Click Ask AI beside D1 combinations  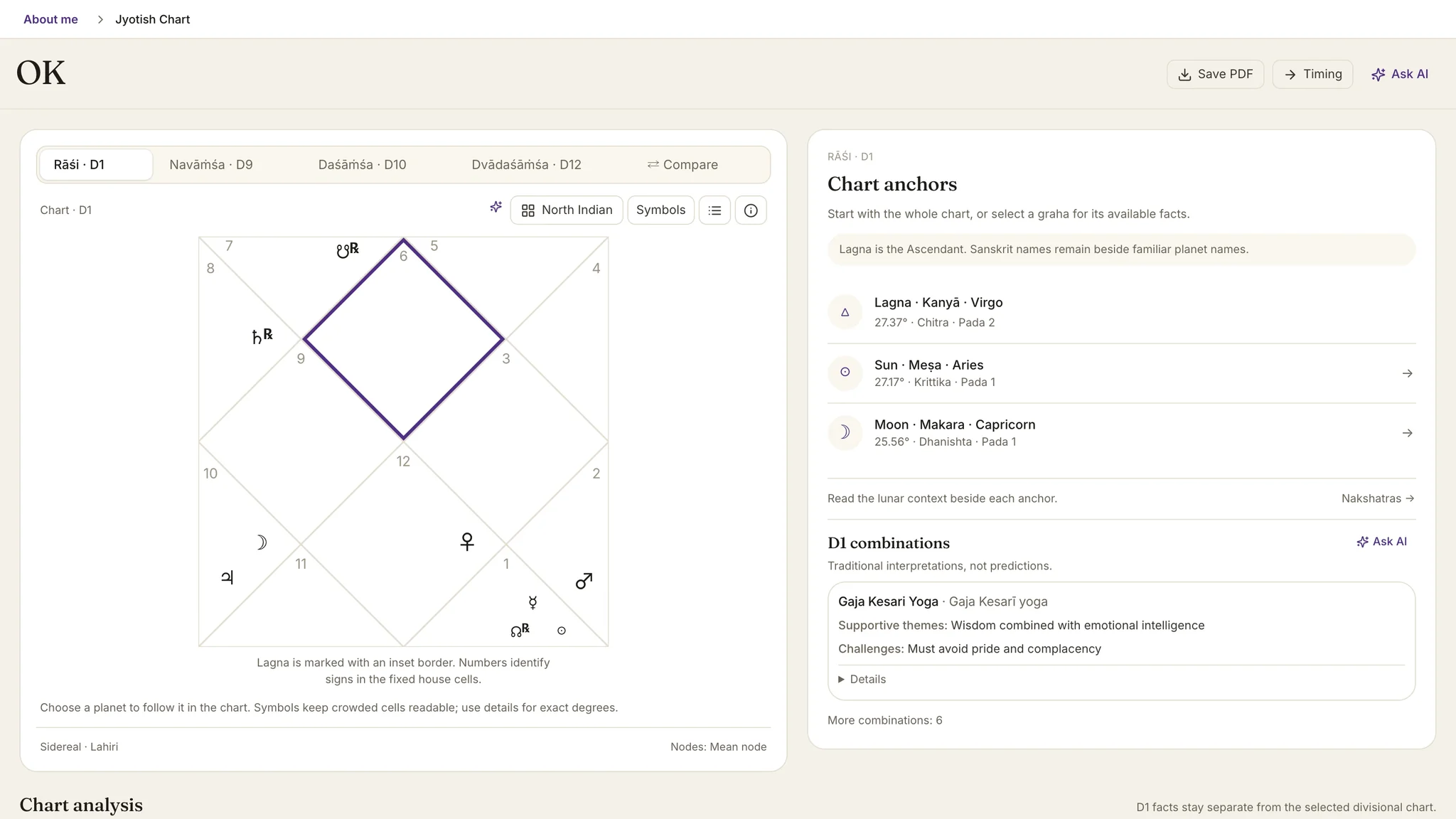pos(1381,542)
